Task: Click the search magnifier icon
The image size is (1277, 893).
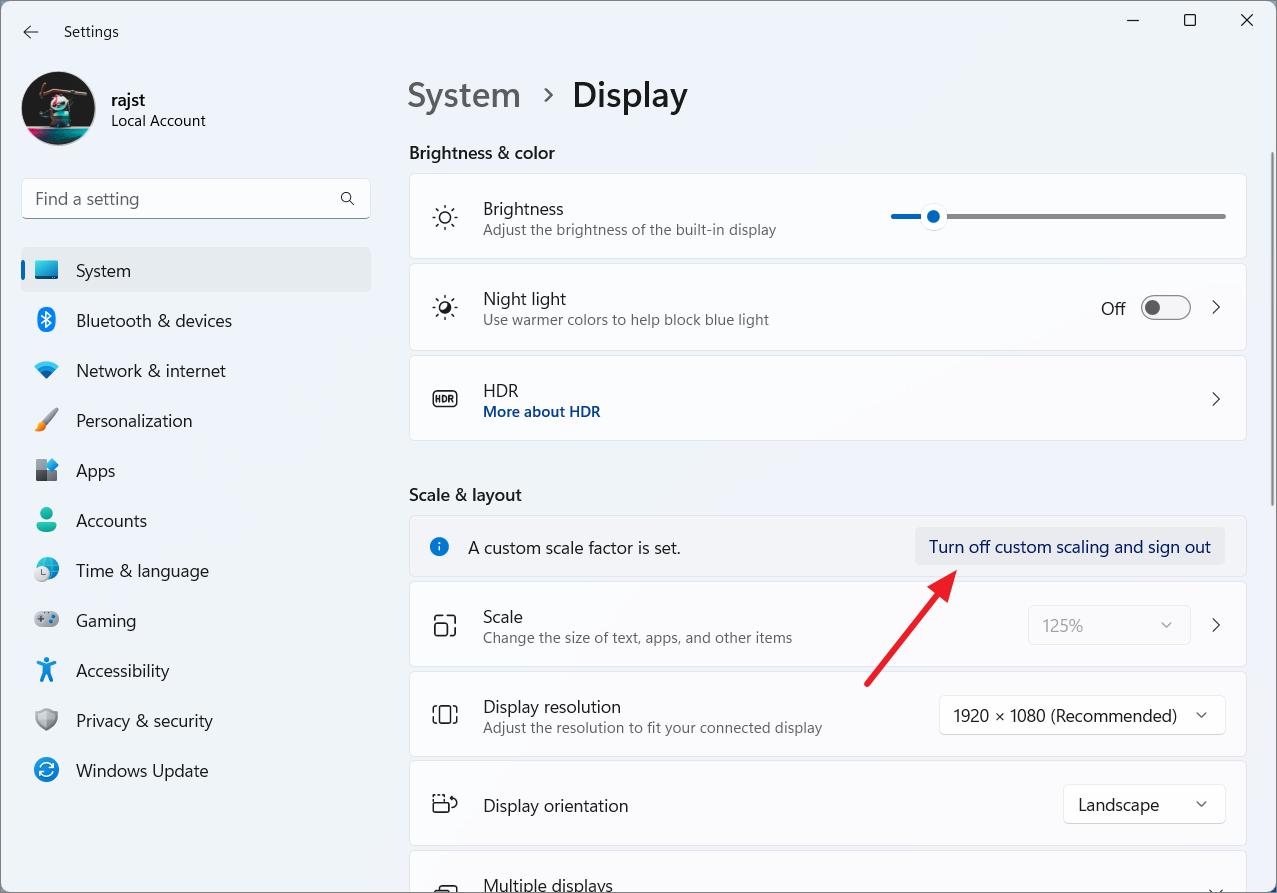Action: pos(347,199)
